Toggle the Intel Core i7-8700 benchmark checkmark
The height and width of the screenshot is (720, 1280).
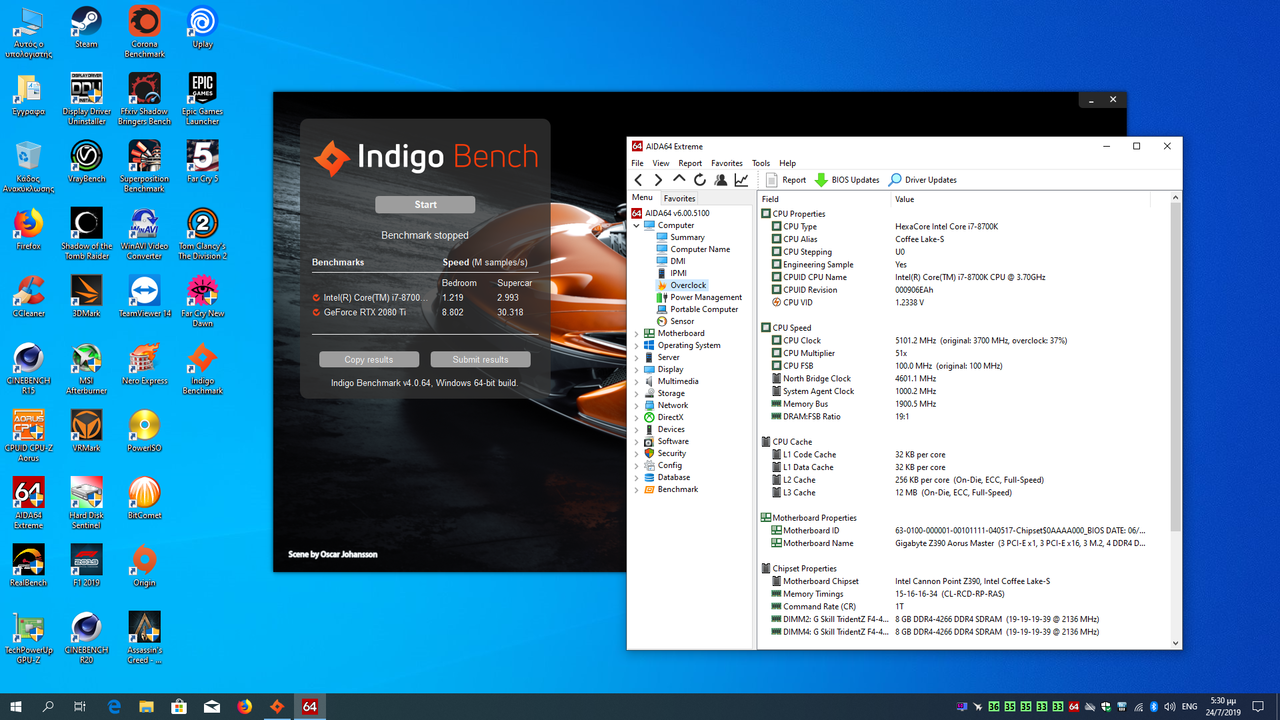pyautogui.click(x=316, y=297)
